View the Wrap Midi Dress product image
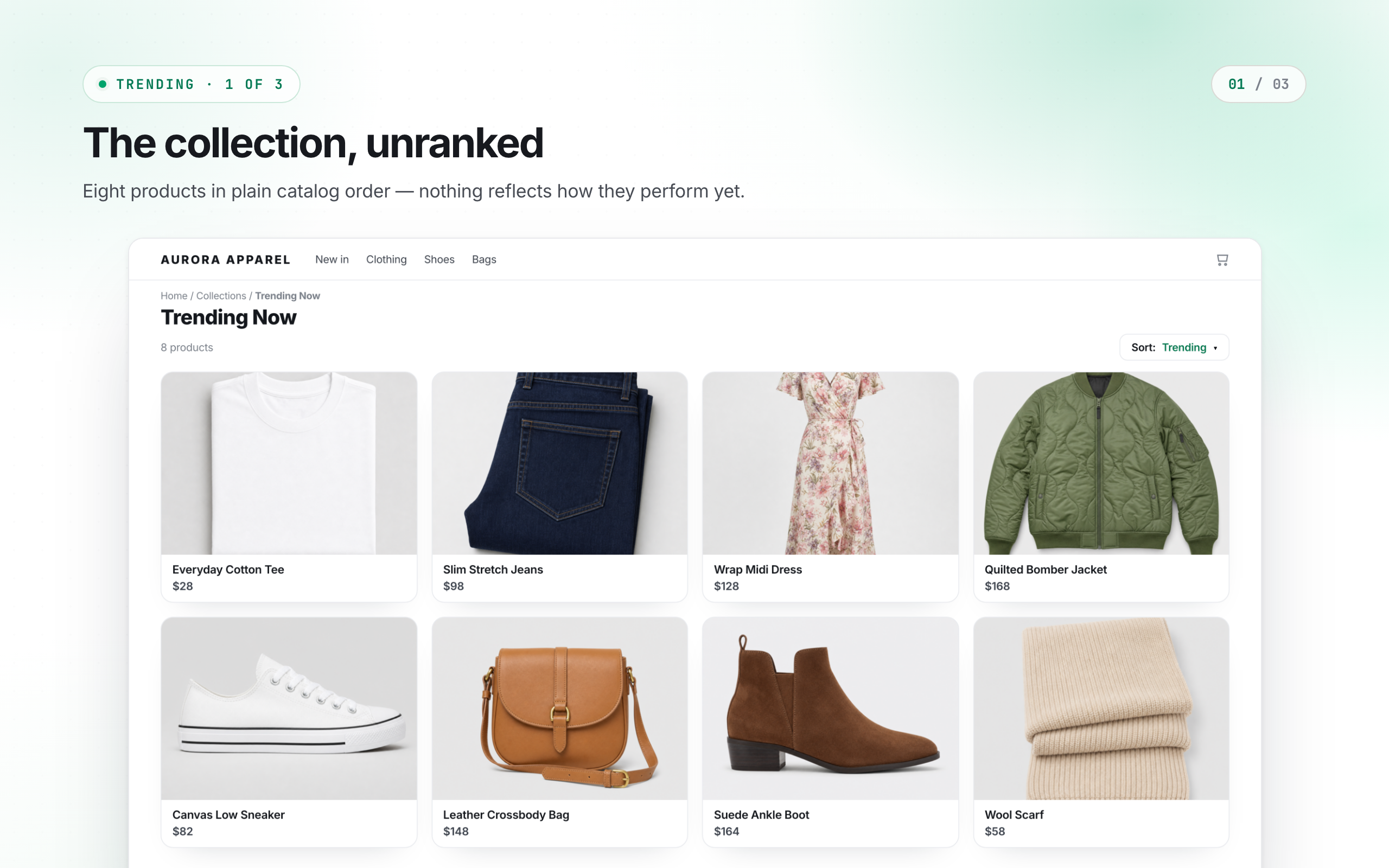The image size is (1389, 868). (x=831, y=463)
